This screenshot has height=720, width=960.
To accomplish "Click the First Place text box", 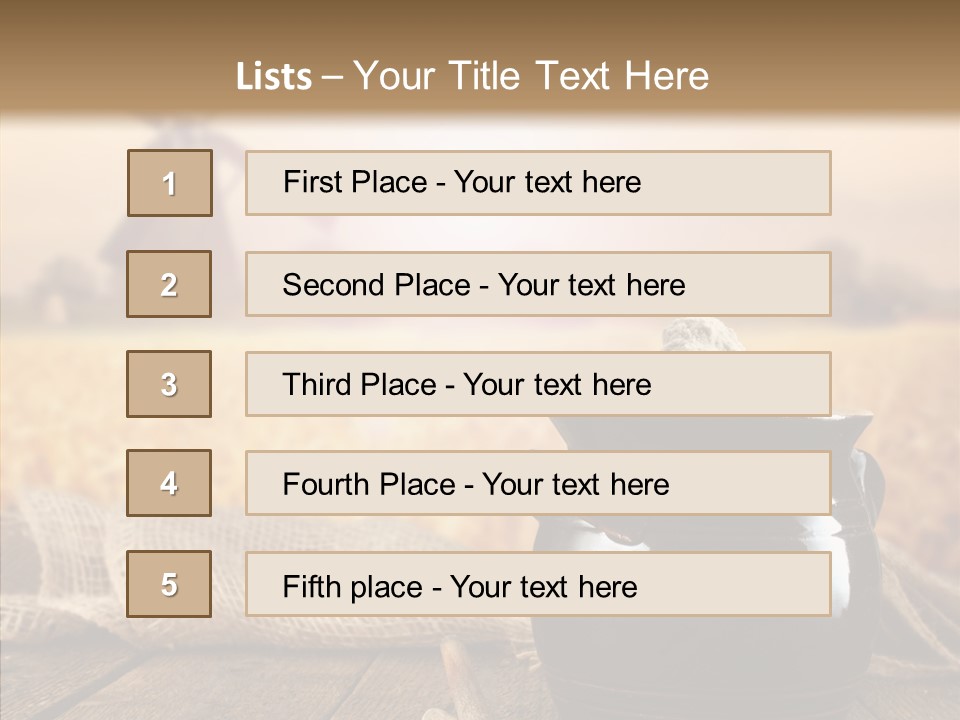I will [x=538, y=183].
